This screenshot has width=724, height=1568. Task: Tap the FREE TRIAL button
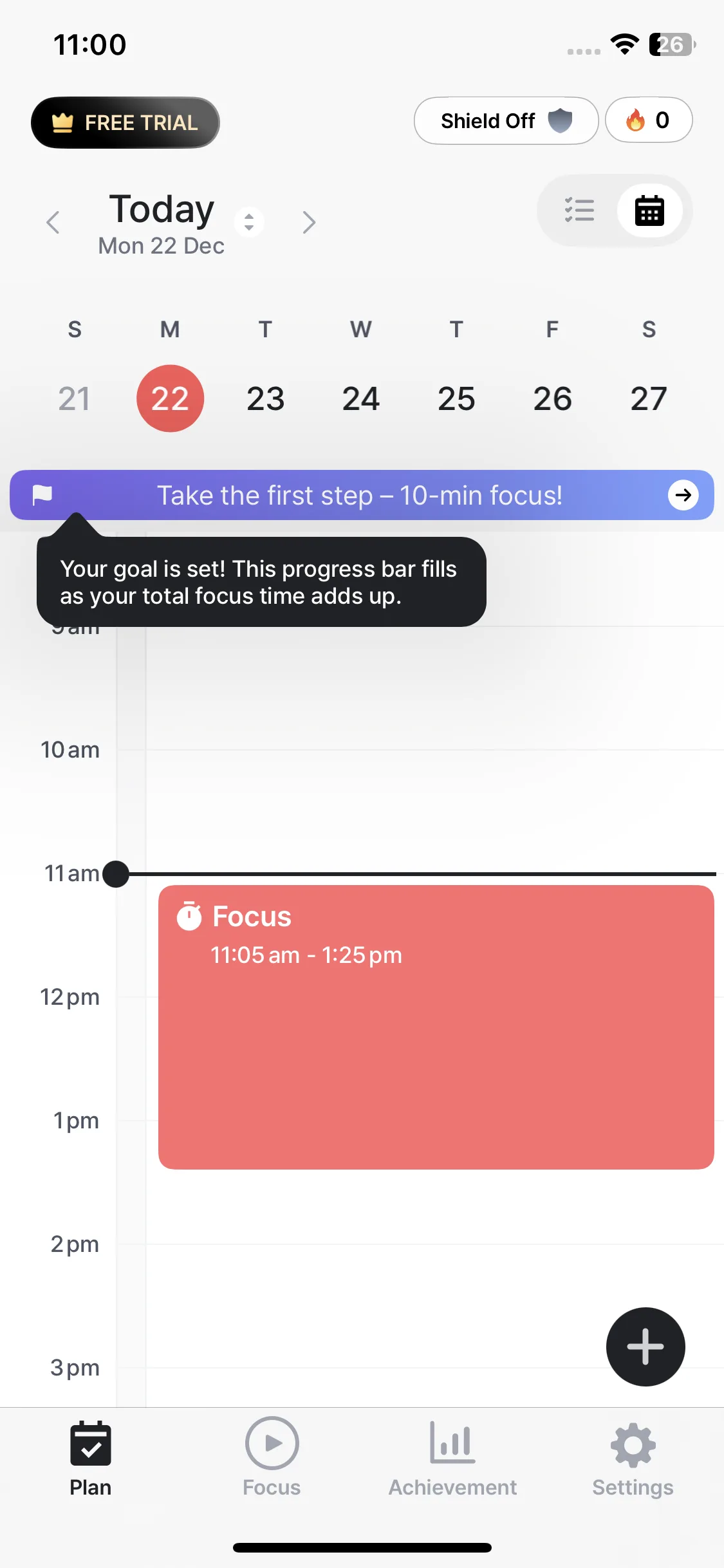click(x=125, y=122)
